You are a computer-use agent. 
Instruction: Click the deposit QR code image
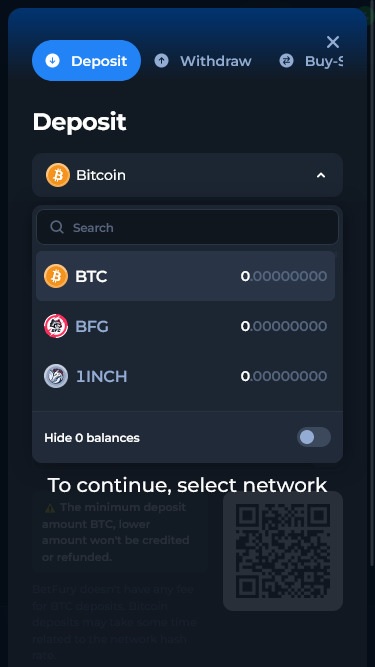point(283,551)
